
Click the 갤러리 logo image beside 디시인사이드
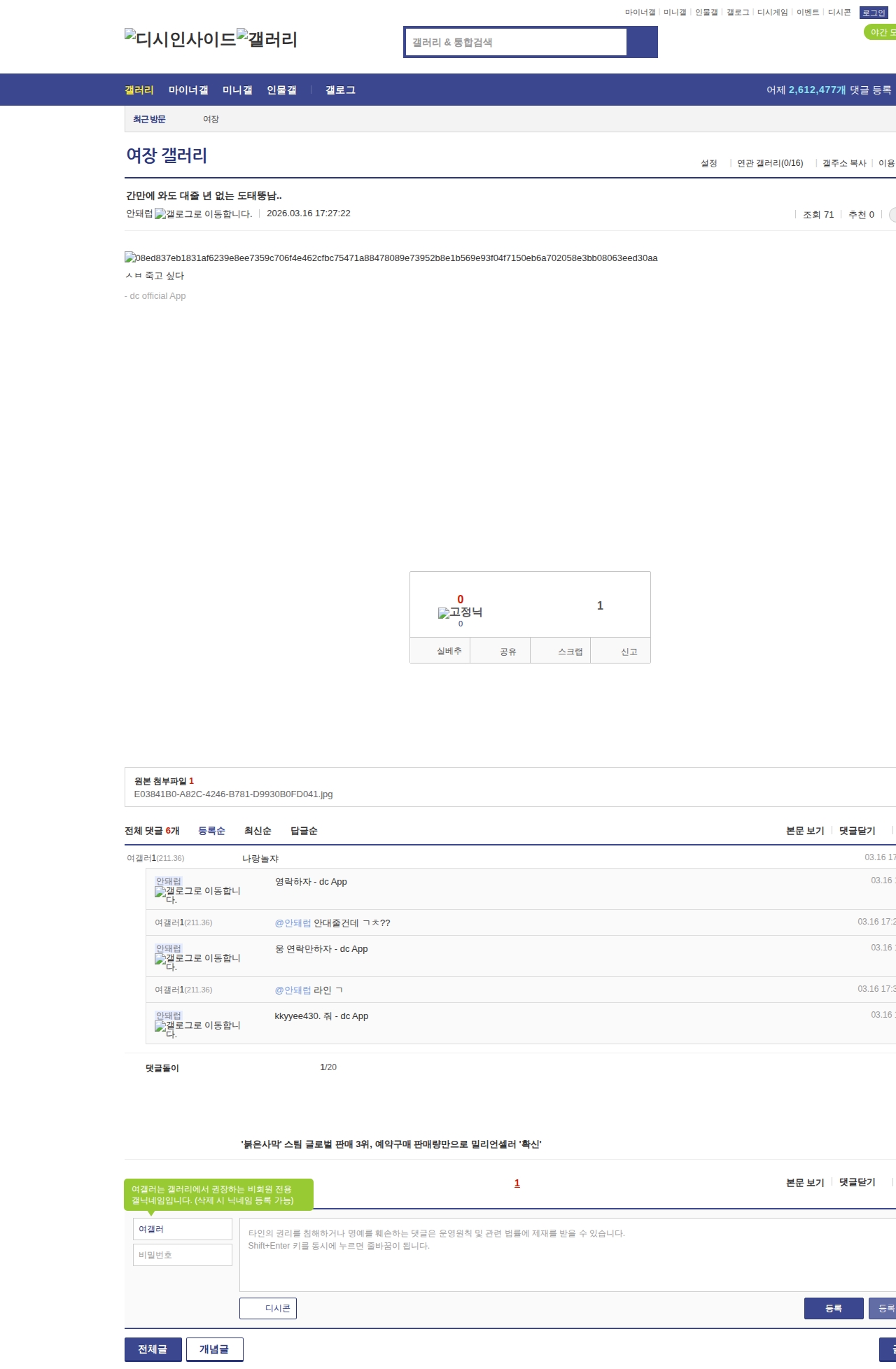[x=267, y=39]
